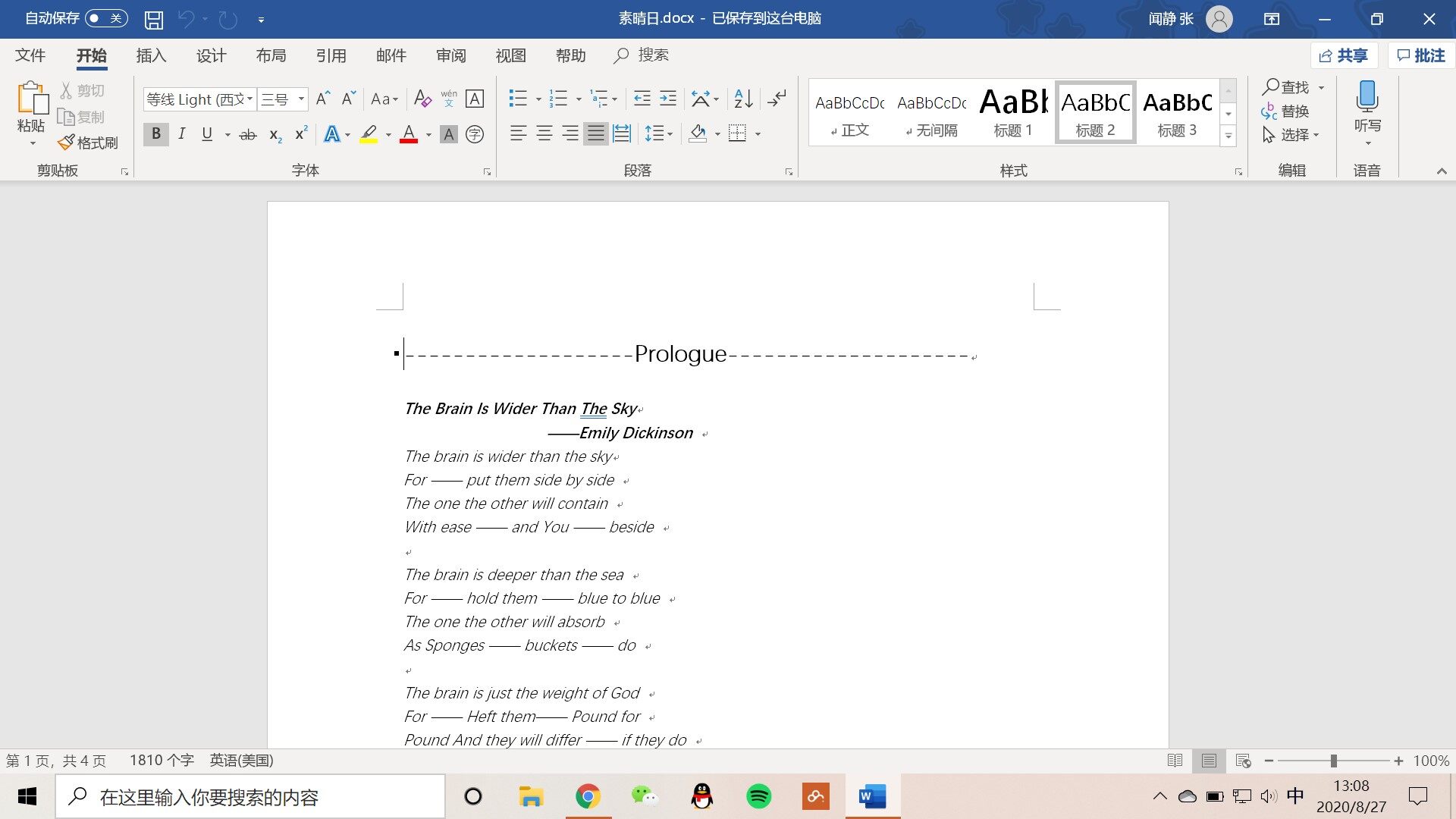The image size is (1456, 819).
Task: Click the show paragraph marks icon
Action: tap(777, 99)
